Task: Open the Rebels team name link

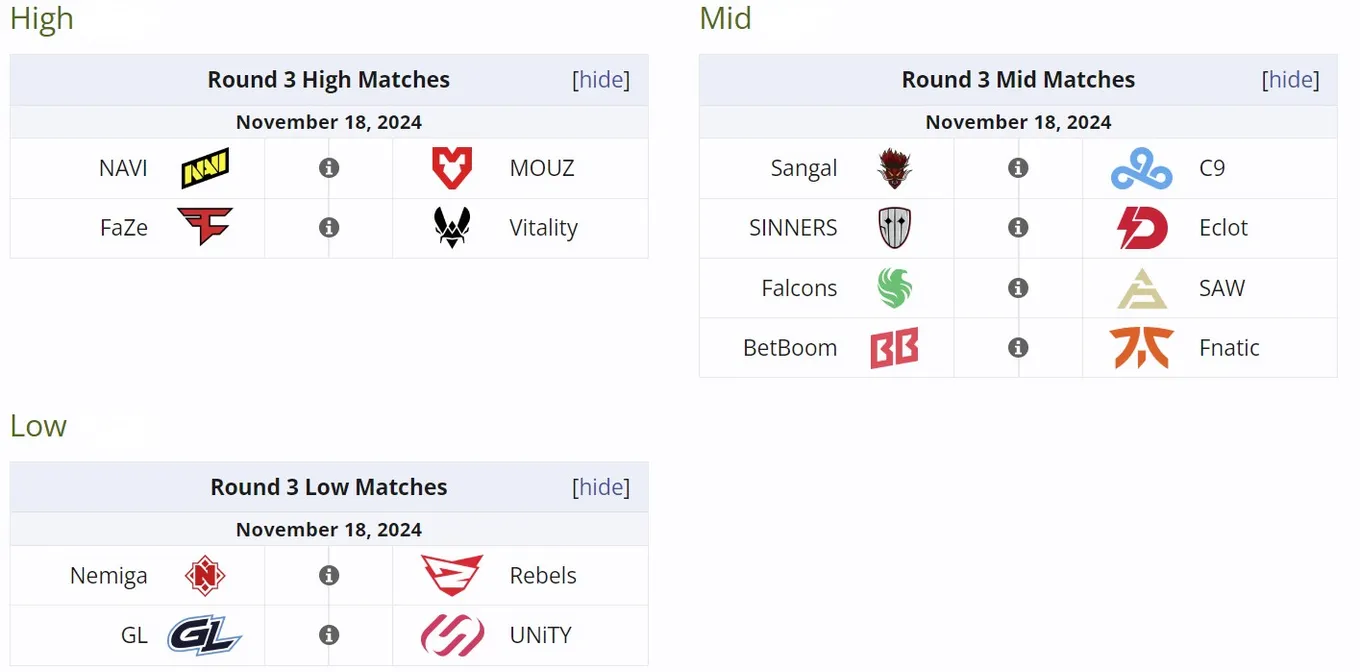Action: [x=543, y=575]
